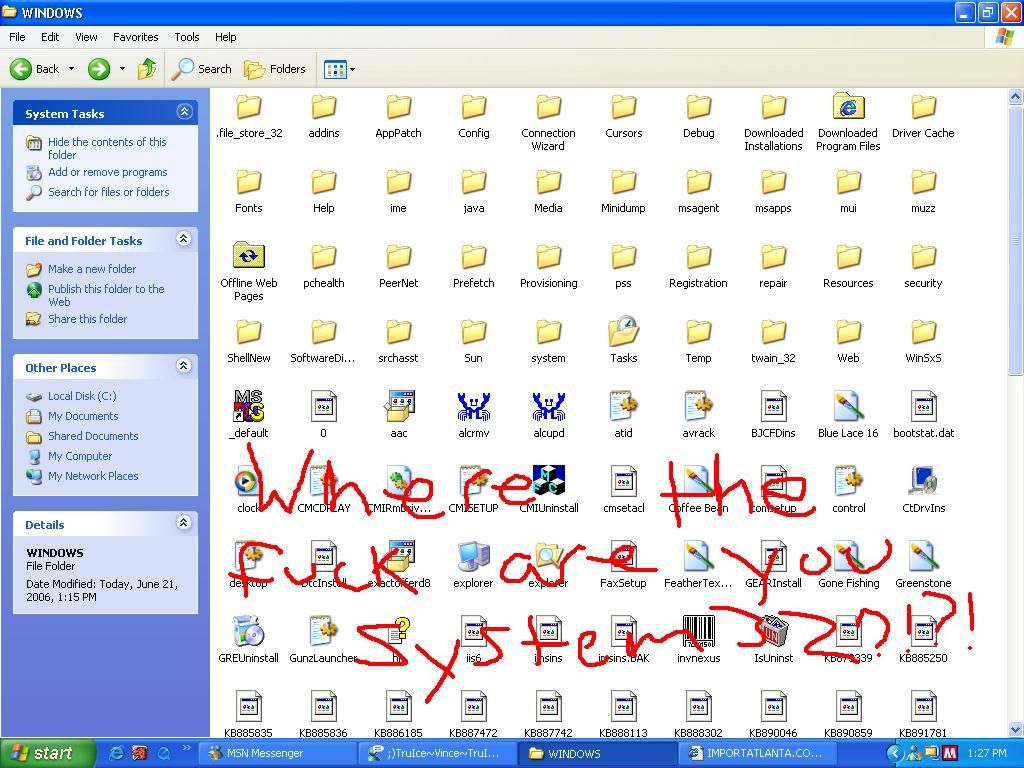The image size is (1024, 768).
Task: Collapse the Details panel
Action: coord(184,523)
